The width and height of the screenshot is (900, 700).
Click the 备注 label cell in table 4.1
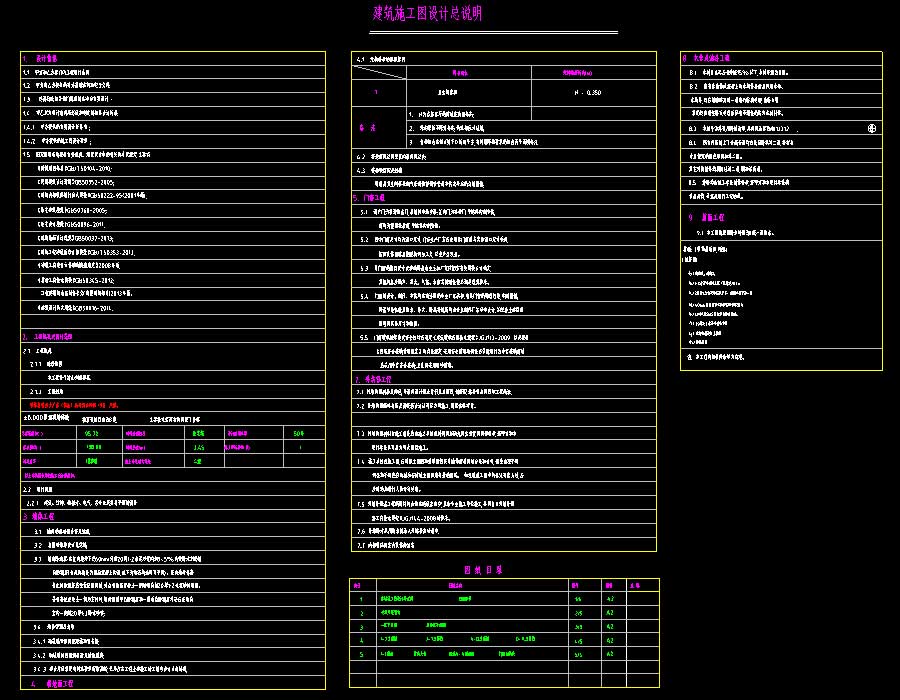pos(367,128)
